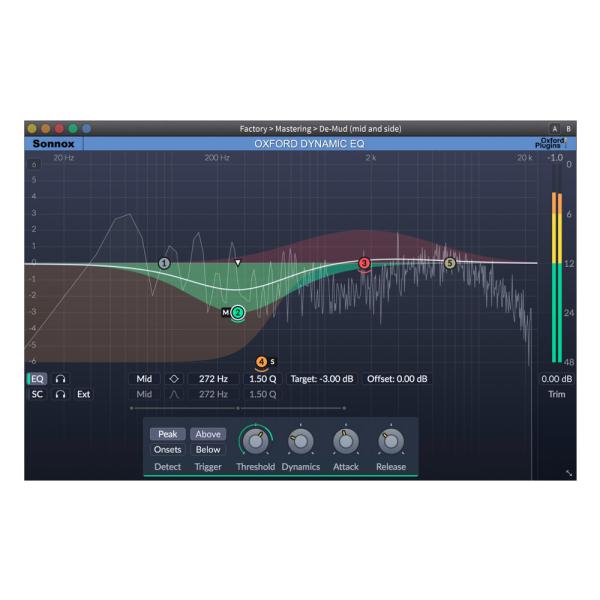600x600 pixels.
Task: Set trigger to Below
Action: (207, 450)
